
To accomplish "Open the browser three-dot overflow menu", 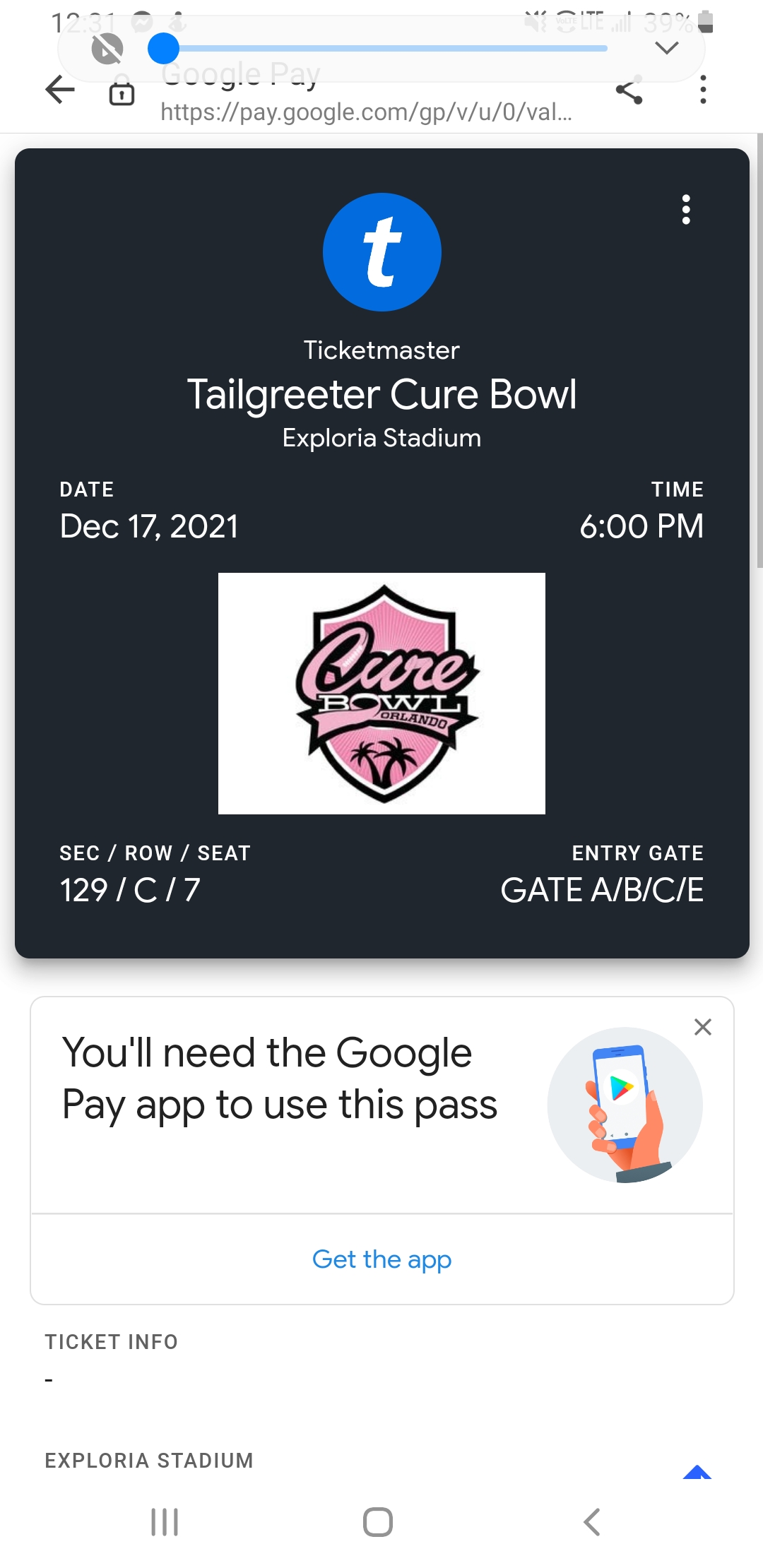I will (702, 90).
